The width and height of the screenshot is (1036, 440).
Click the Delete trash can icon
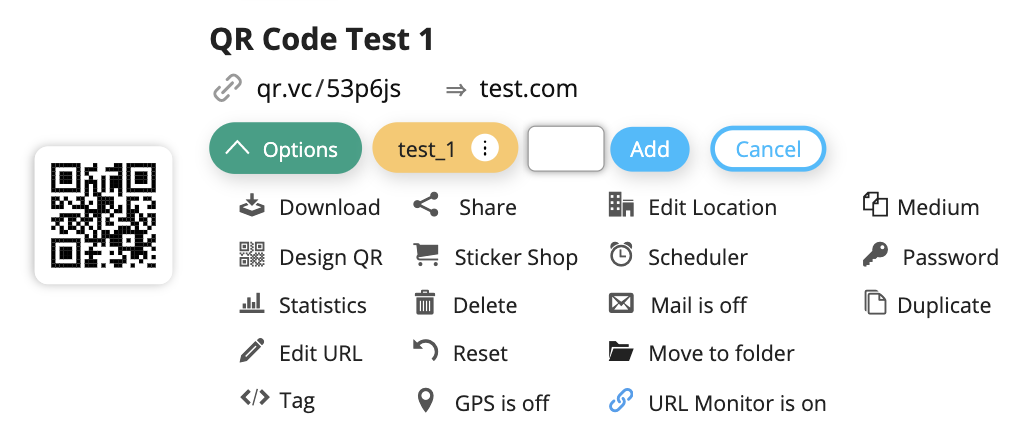[x=426, y=304]
